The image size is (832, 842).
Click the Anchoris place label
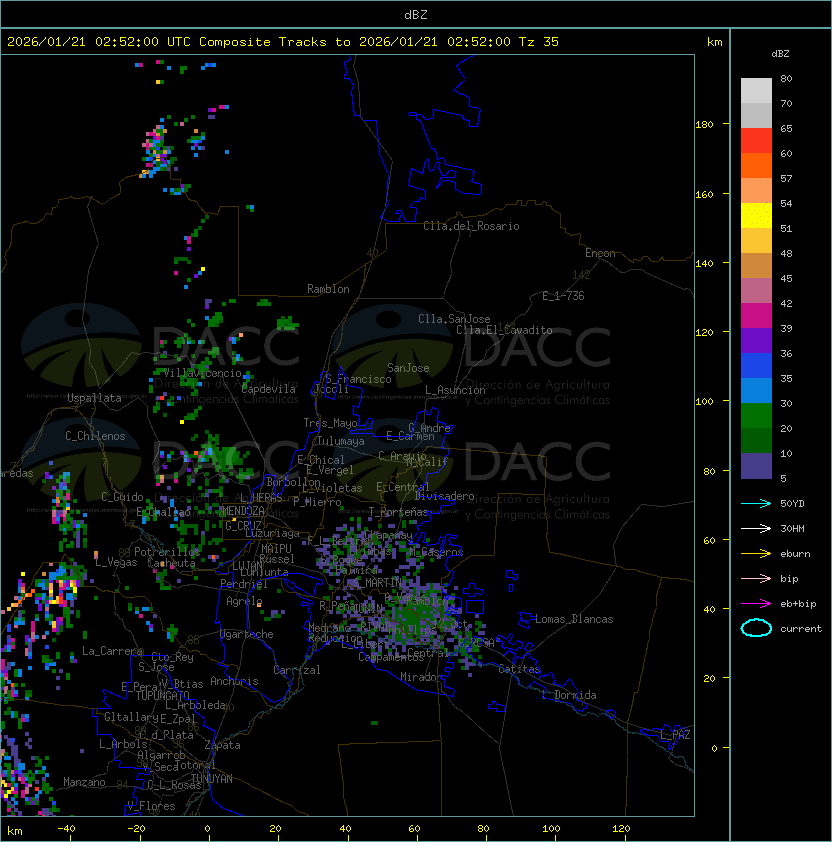coord(234,681)
